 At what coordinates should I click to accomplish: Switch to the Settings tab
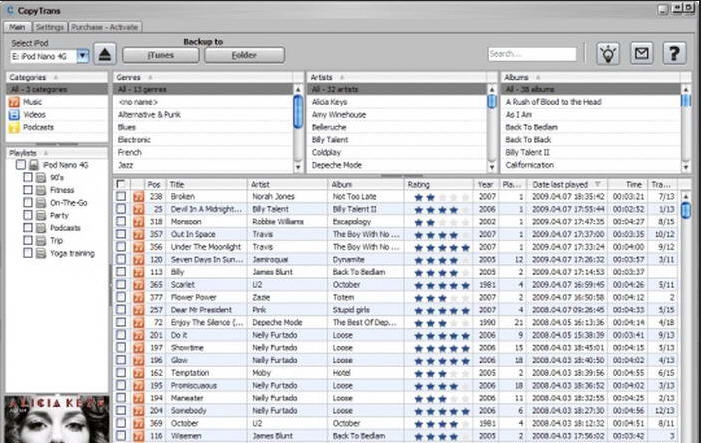coord(50,27)
